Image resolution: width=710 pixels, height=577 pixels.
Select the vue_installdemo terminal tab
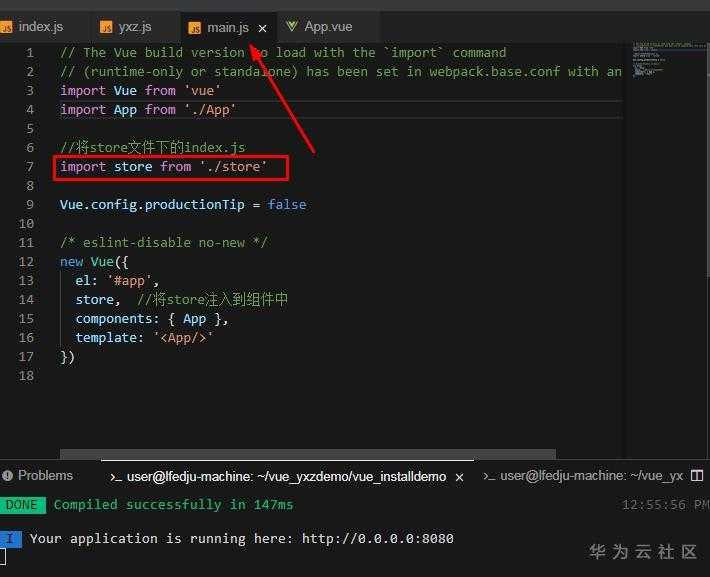[286, 476]
